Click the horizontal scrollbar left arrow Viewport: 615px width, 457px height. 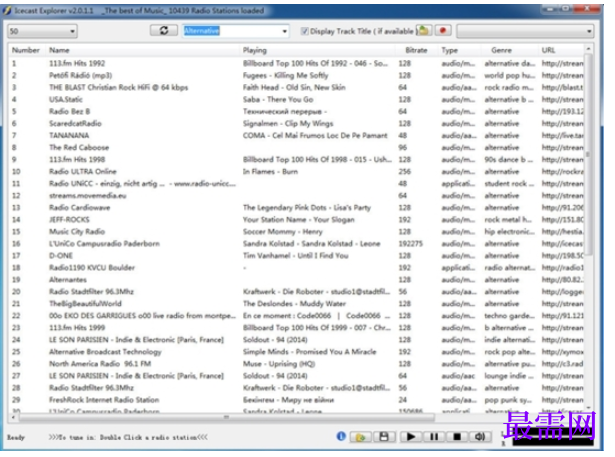click(13, 417)
